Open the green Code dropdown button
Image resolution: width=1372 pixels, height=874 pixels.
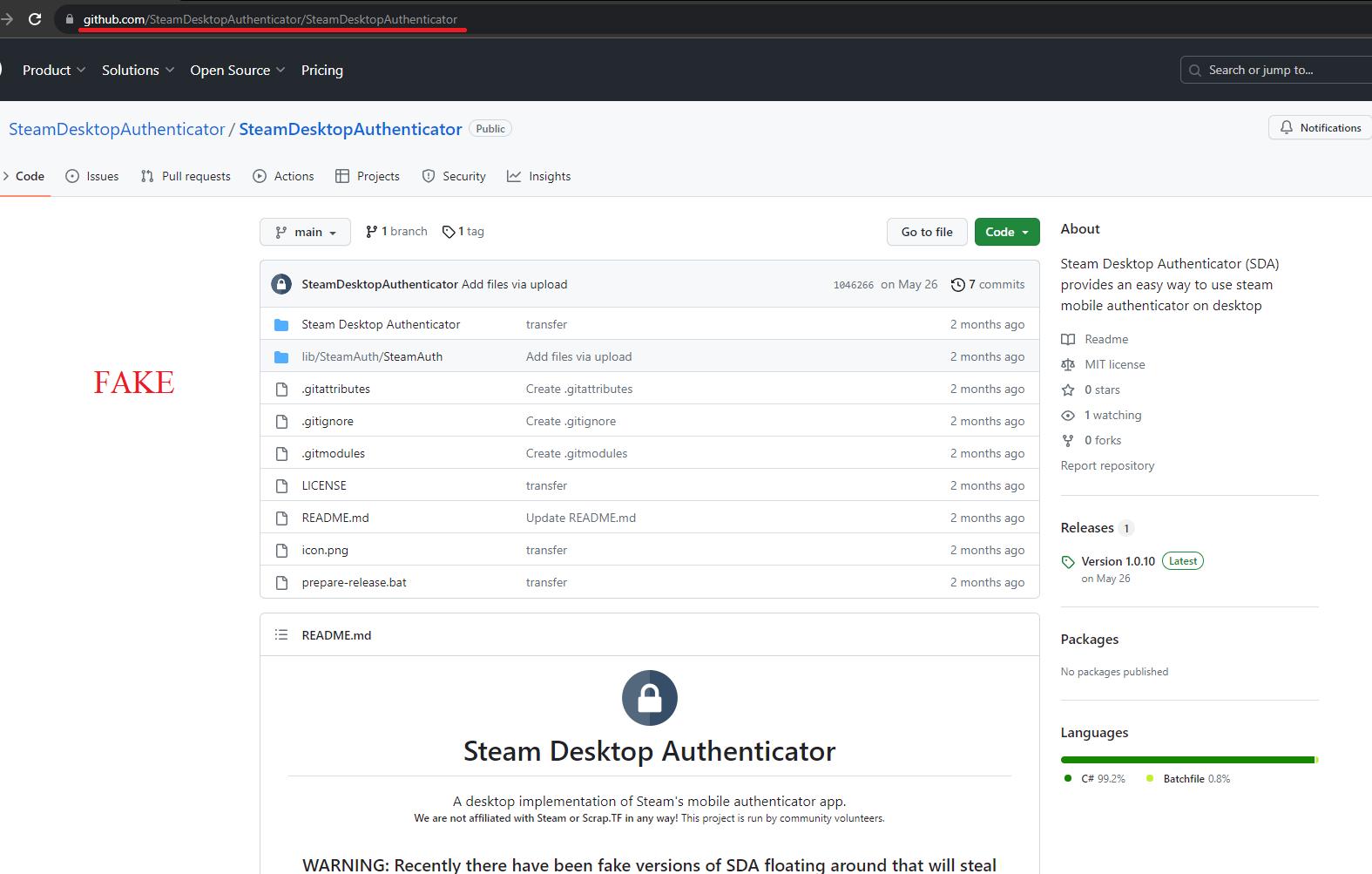click(x=1007, y=232)
